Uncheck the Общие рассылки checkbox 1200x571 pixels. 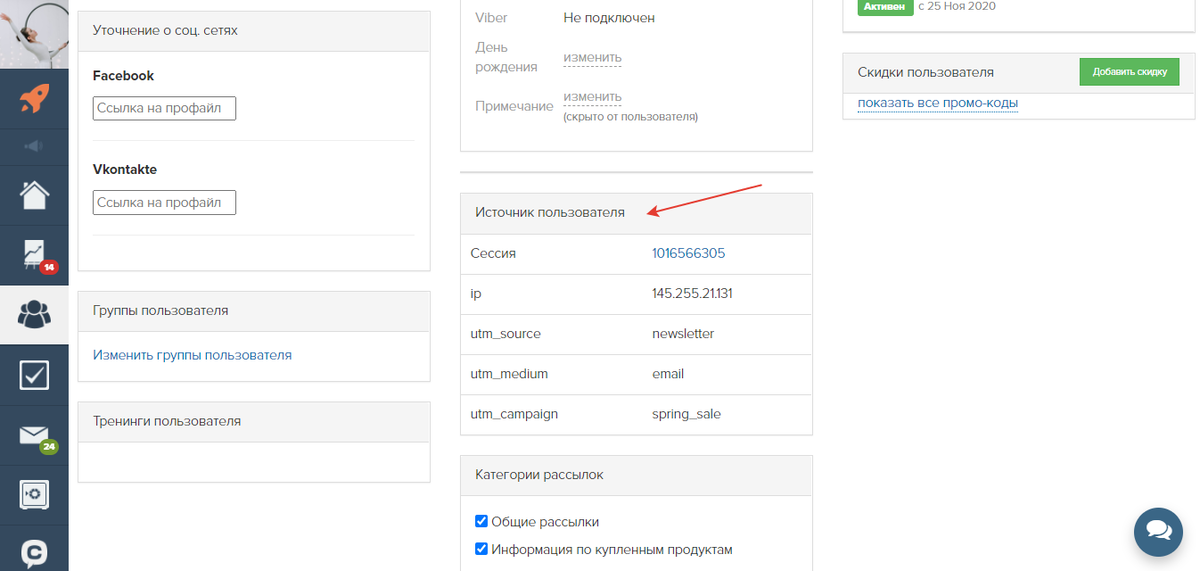481,521
